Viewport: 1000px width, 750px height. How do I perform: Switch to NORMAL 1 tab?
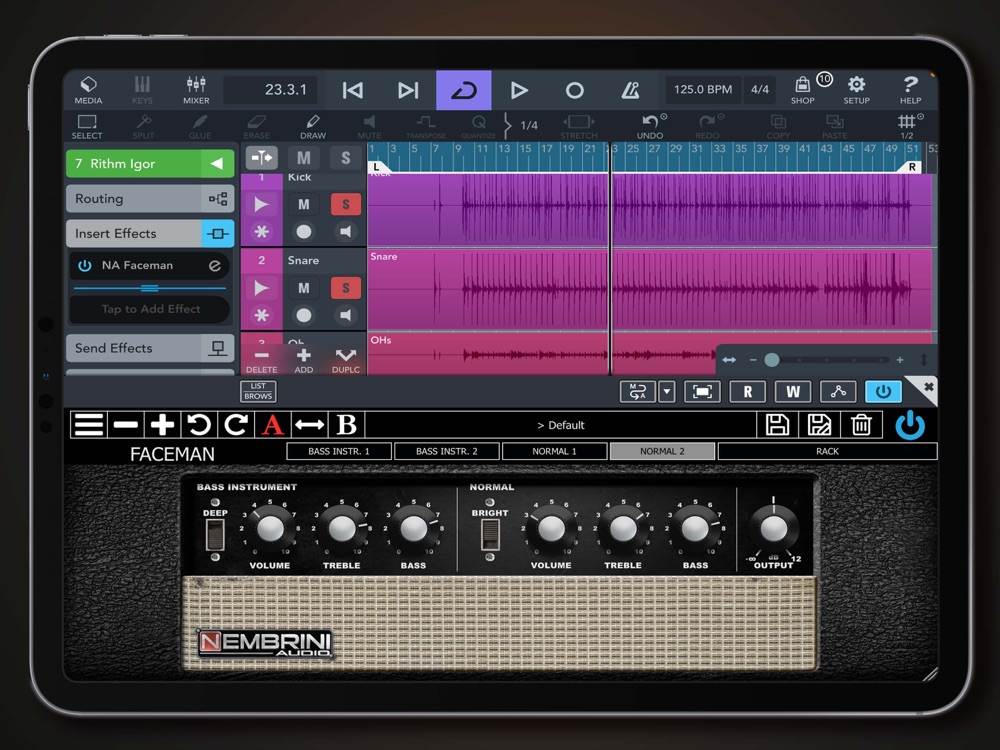point(554,451)
